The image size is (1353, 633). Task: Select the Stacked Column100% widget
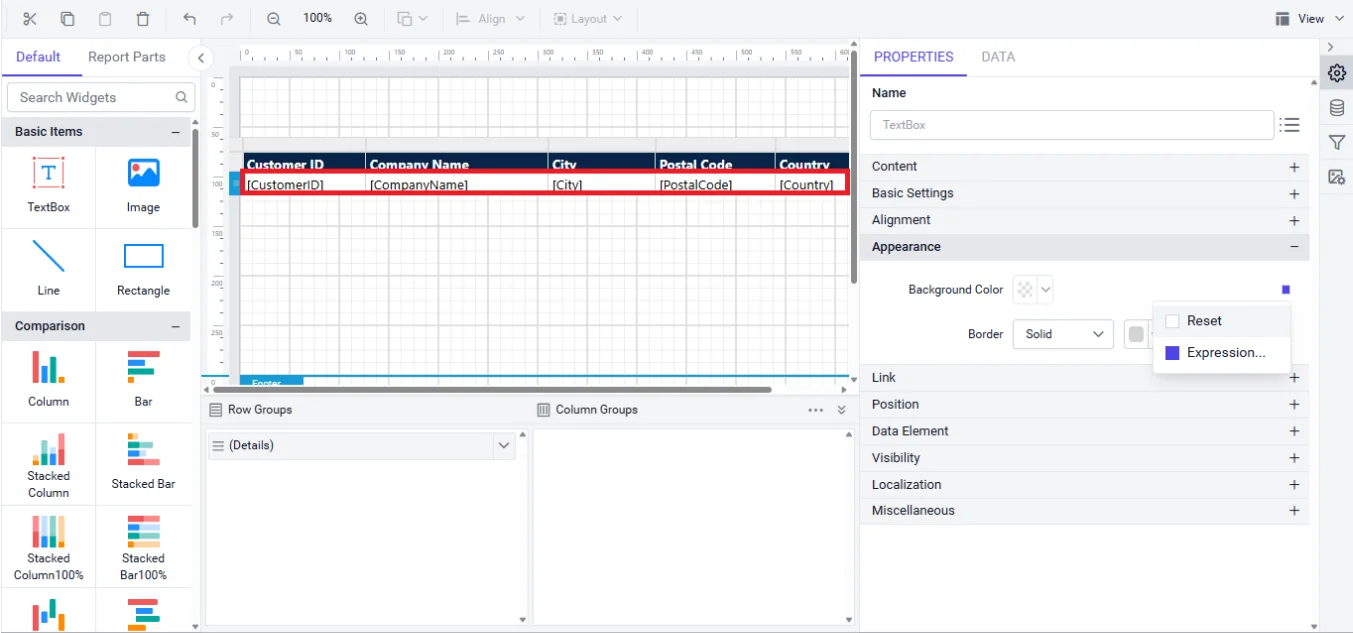pos(49,547)
